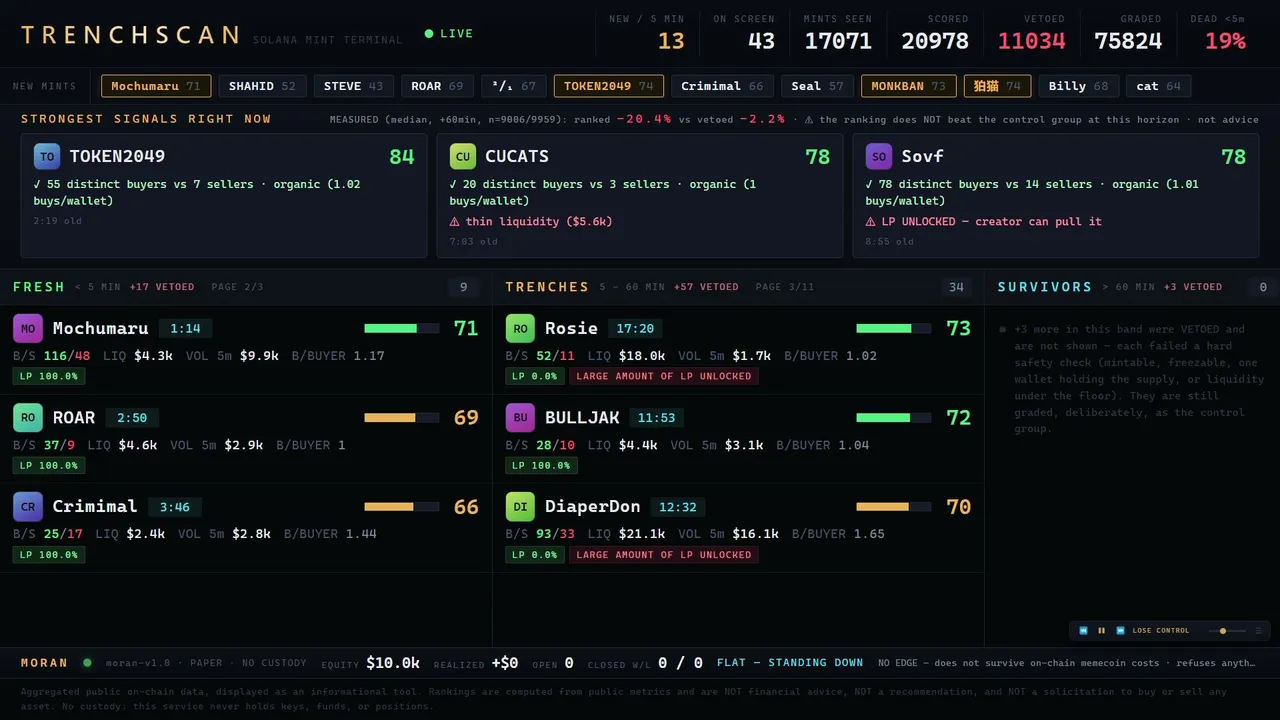This screenshot has width=1280, height=720.
Task: Click the EQUITY $10.0k value
Action: 393,663
